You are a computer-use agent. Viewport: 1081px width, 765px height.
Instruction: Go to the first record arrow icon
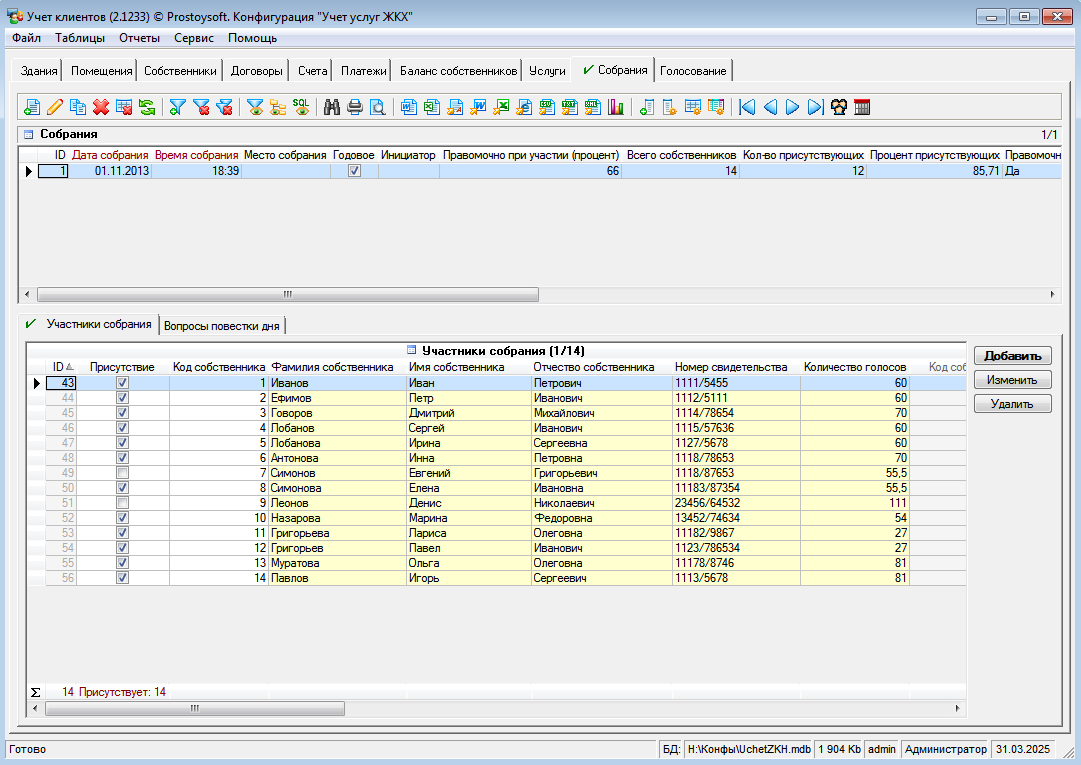coord(746,107)
